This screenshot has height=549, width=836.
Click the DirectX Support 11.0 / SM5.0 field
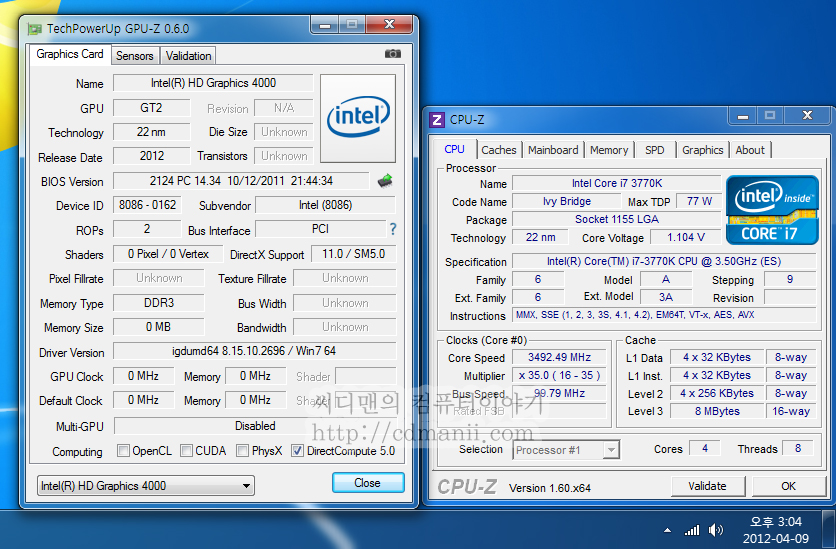click(x=353, y=254)
